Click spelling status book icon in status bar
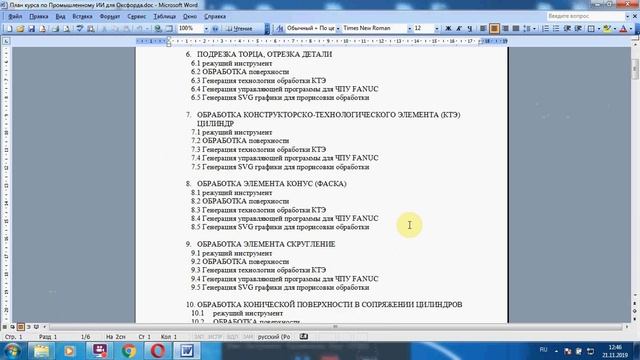Image resolution: width=640 pixels, height=360 pixels. pos(304,337)
